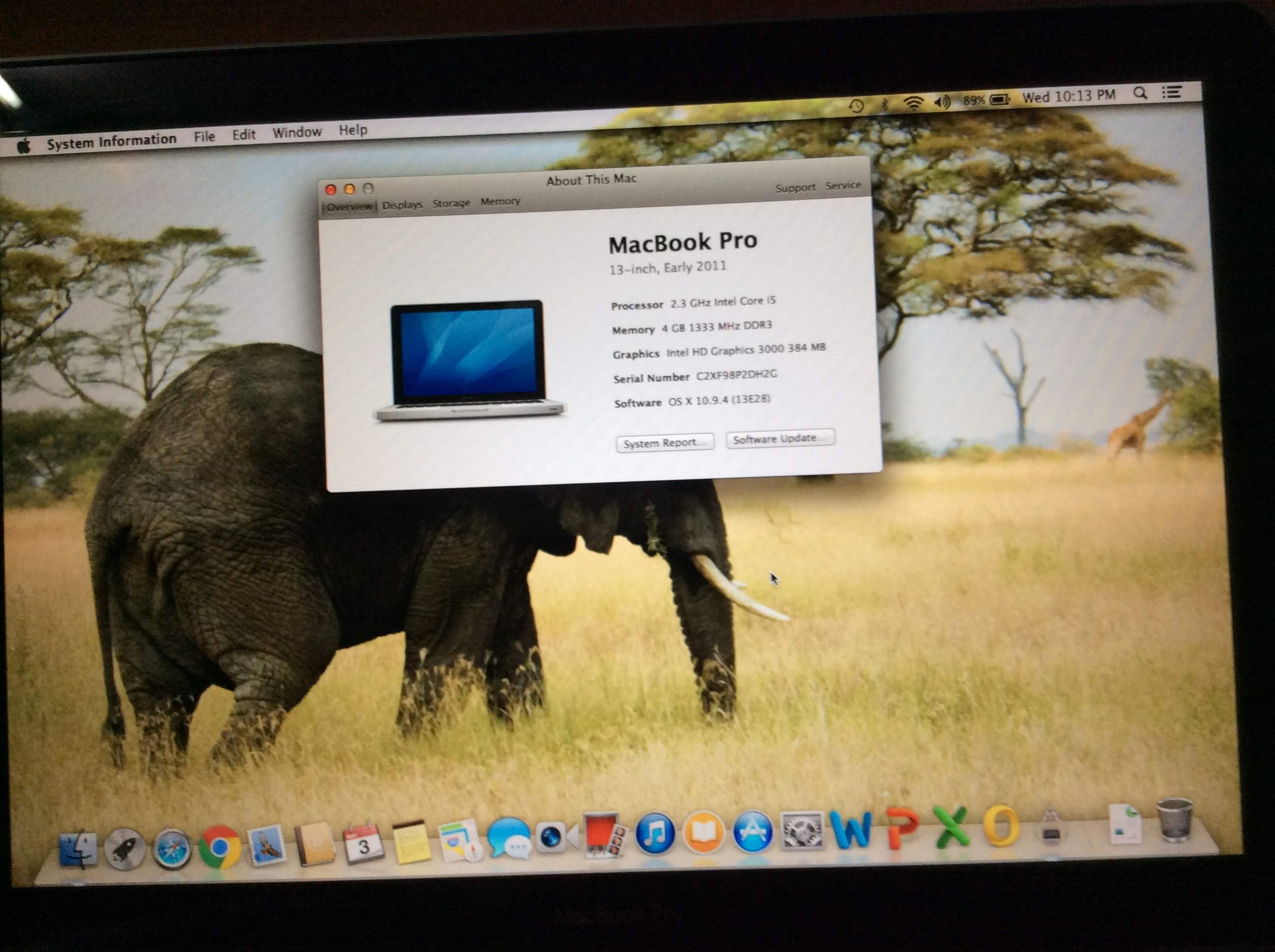Open the Trash in Dock
This screenshot has height=952, width=1275.
click(x=1175, y=821)
